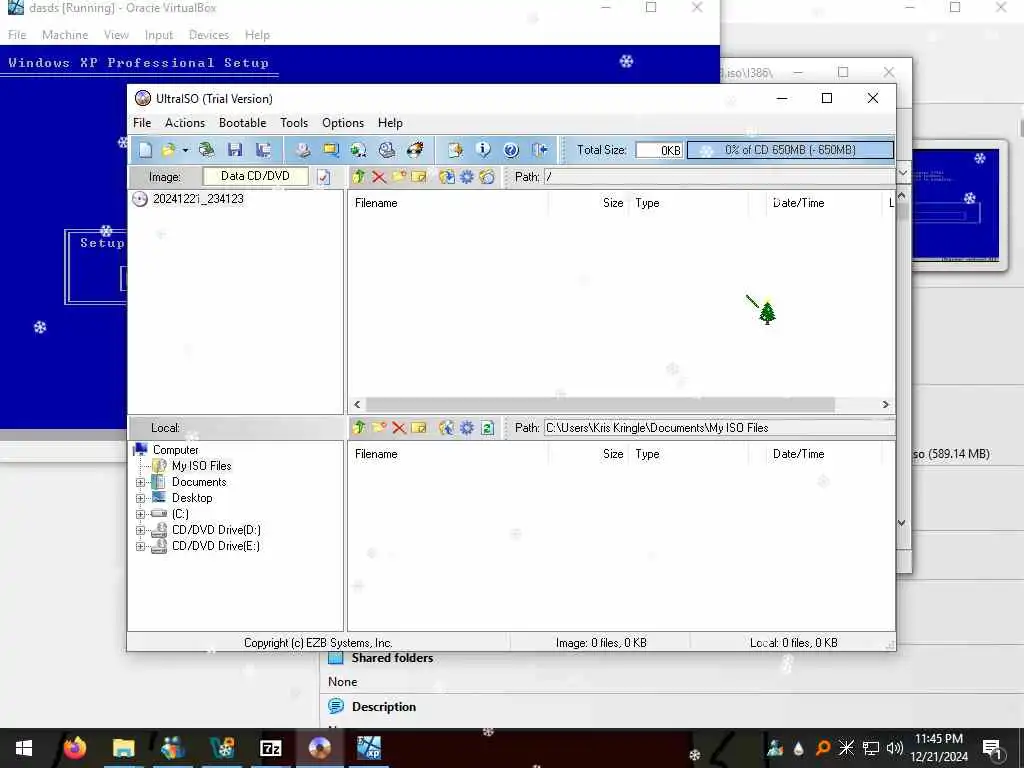
Task: Click the globe icon after the gear in image toolbar
Action: 487,176
